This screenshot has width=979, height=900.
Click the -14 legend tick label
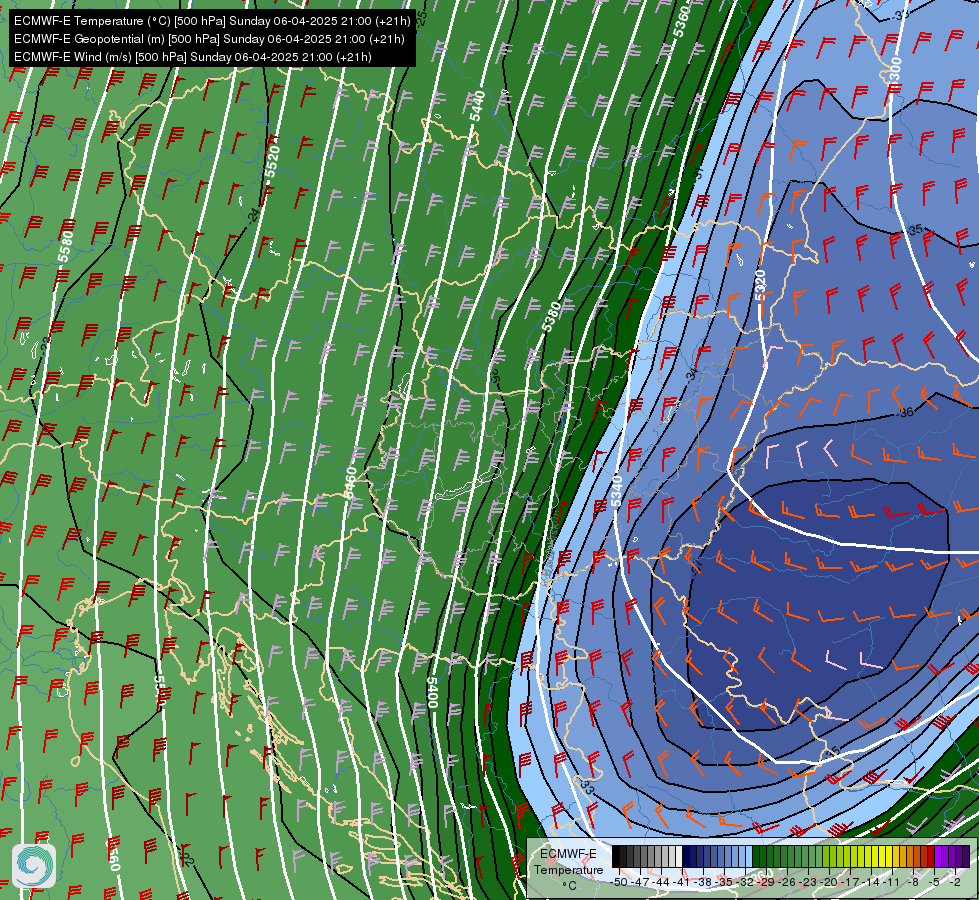(x=870, y=882)
